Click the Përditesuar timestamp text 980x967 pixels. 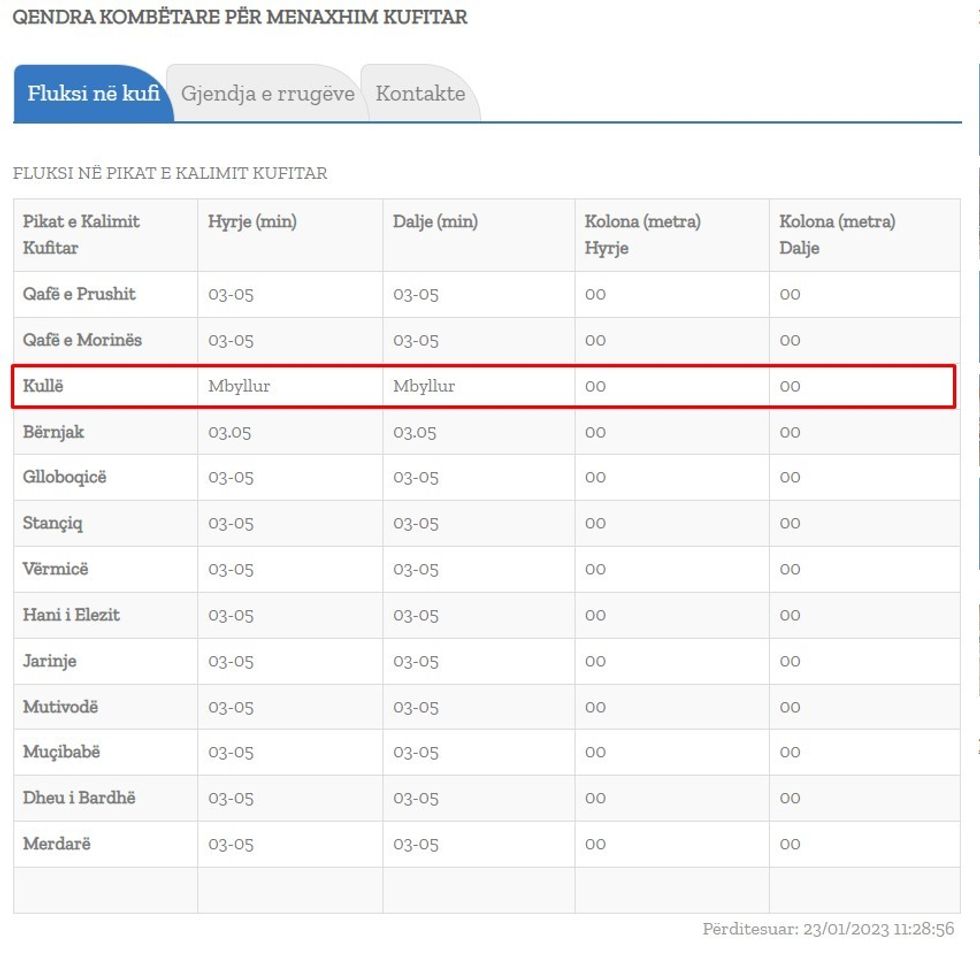(828, 929)
